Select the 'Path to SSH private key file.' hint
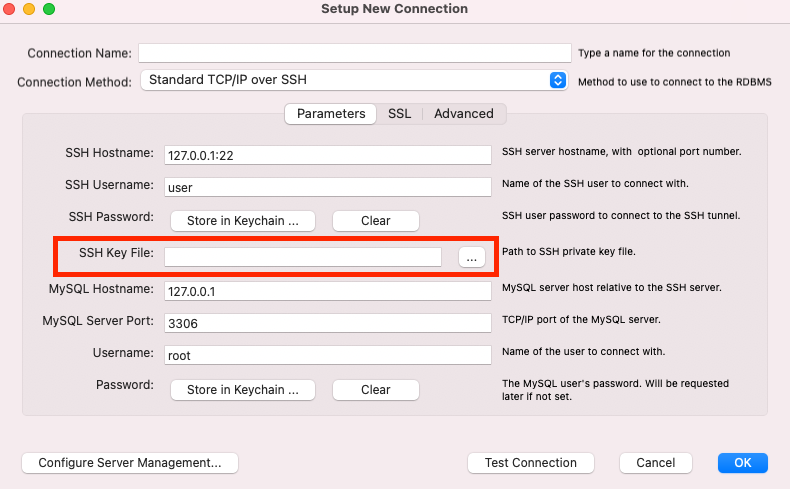The image size is (790, 489). coord(568,251)
